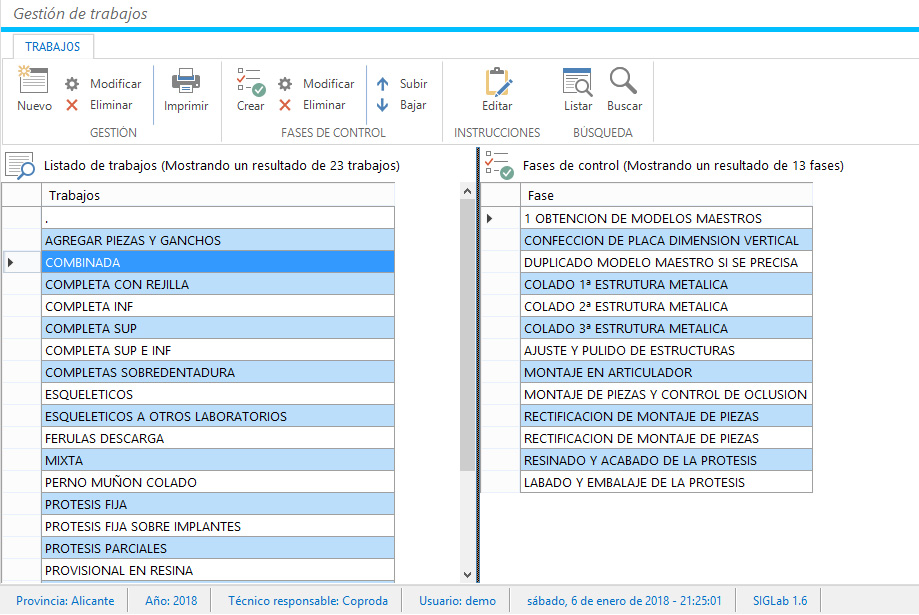Click the date 'sábado, 6 de enero de 2018'

click(598, 601)
